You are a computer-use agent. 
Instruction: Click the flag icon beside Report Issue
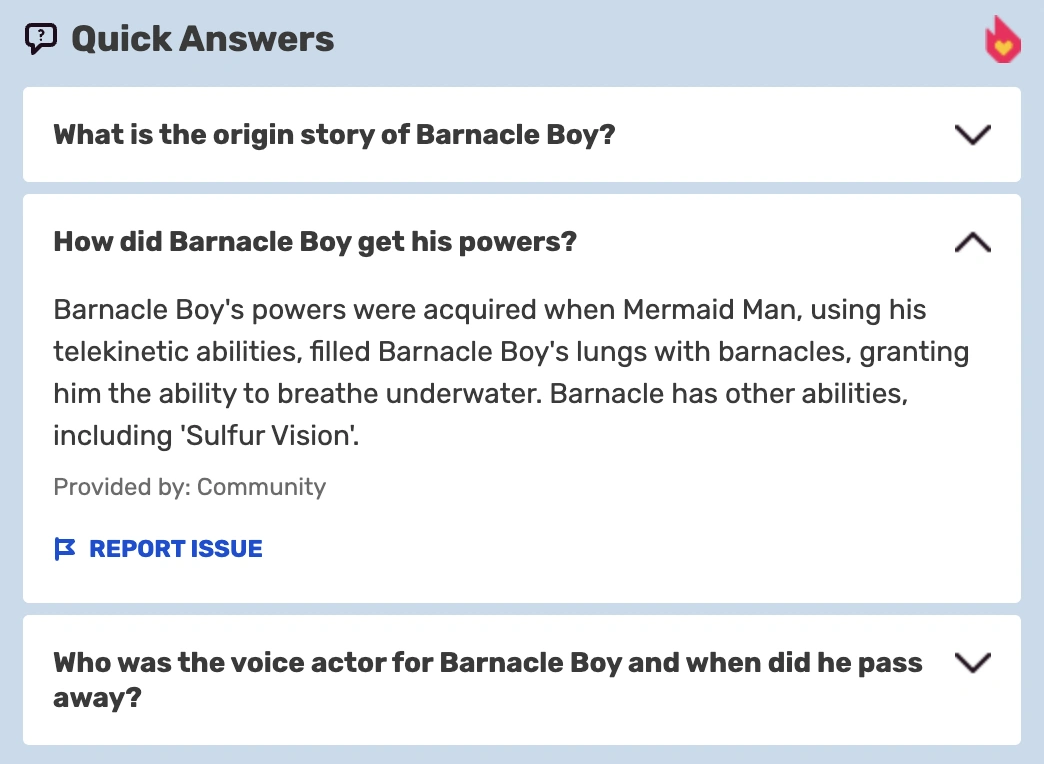(65, 549)
